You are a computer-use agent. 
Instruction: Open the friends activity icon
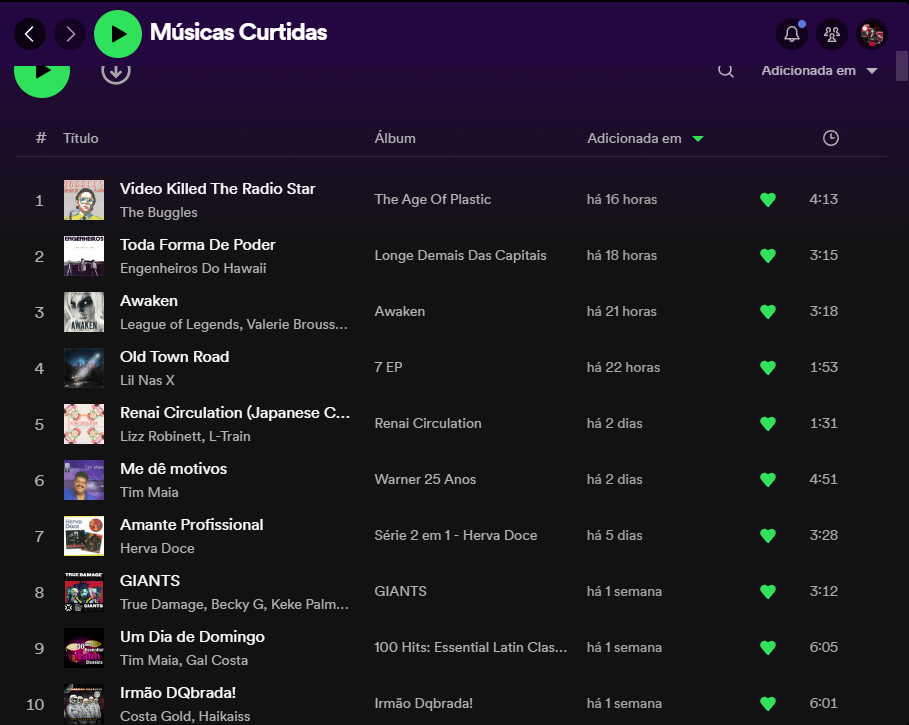click(832, 34)
